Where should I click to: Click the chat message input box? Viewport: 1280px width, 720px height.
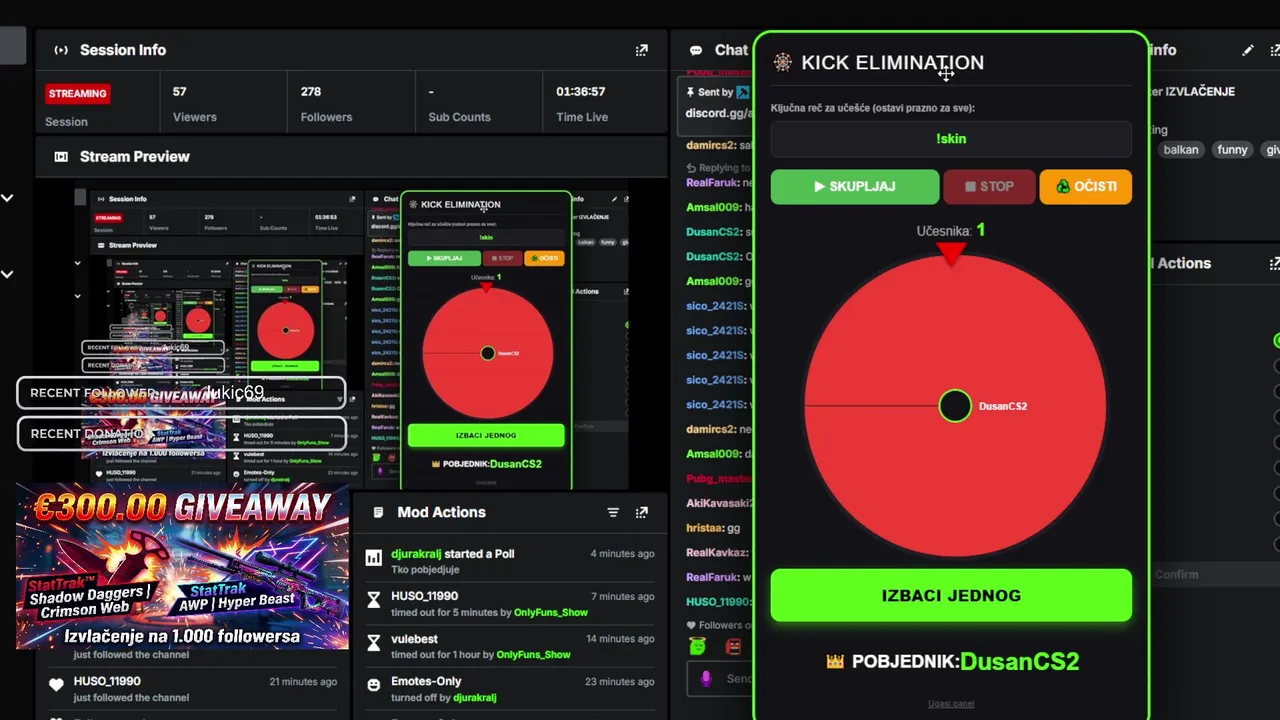point(720,679)
